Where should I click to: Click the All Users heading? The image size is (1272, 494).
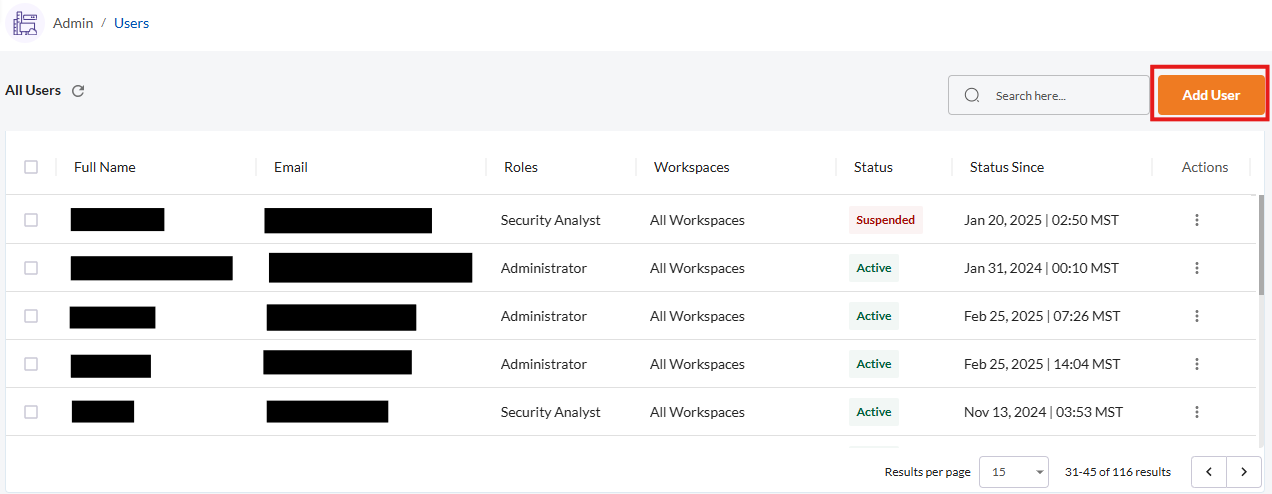point(33,90)
